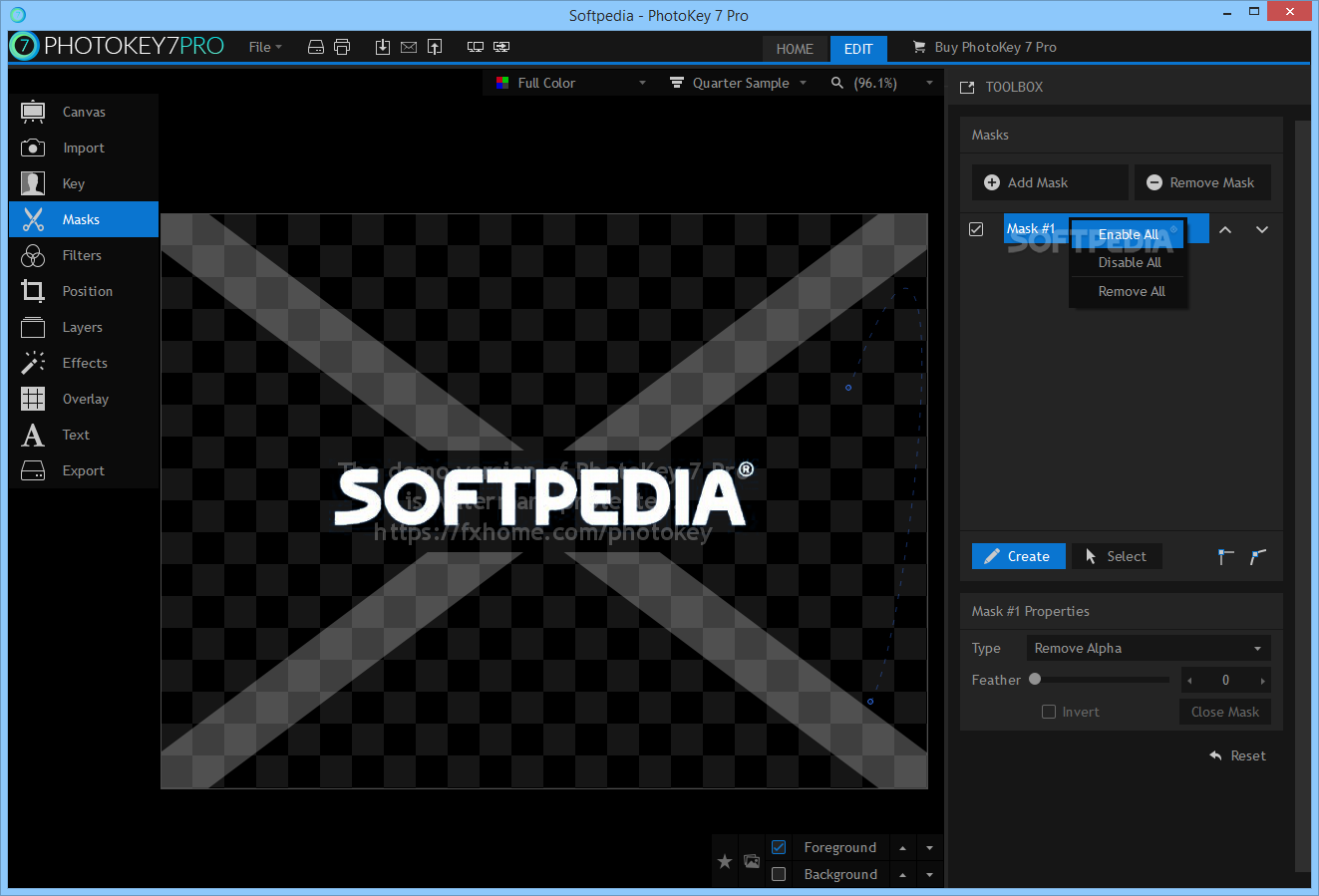This screenshot has width=1319, height=896.
Task: Open the Import panel
Action: point(84,148)
